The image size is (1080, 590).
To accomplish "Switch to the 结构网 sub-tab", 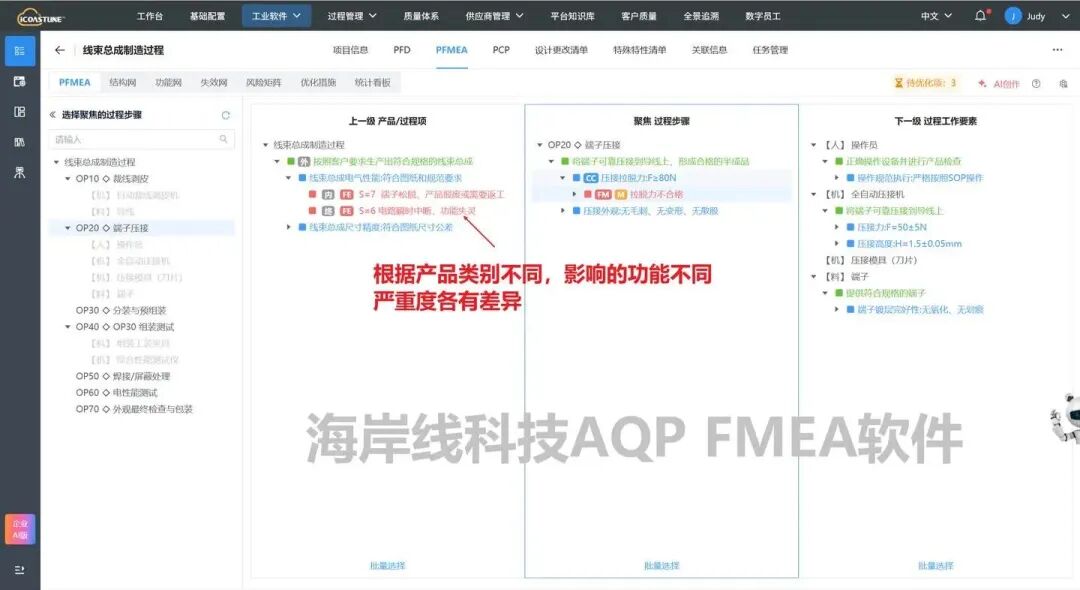I will pyautogui.click(x=123, y=83).
